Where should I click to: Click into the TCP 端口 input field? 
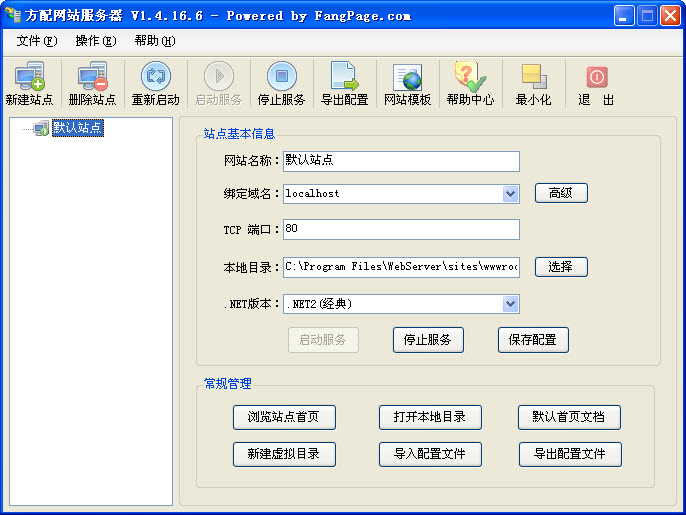tap(401, 229)
